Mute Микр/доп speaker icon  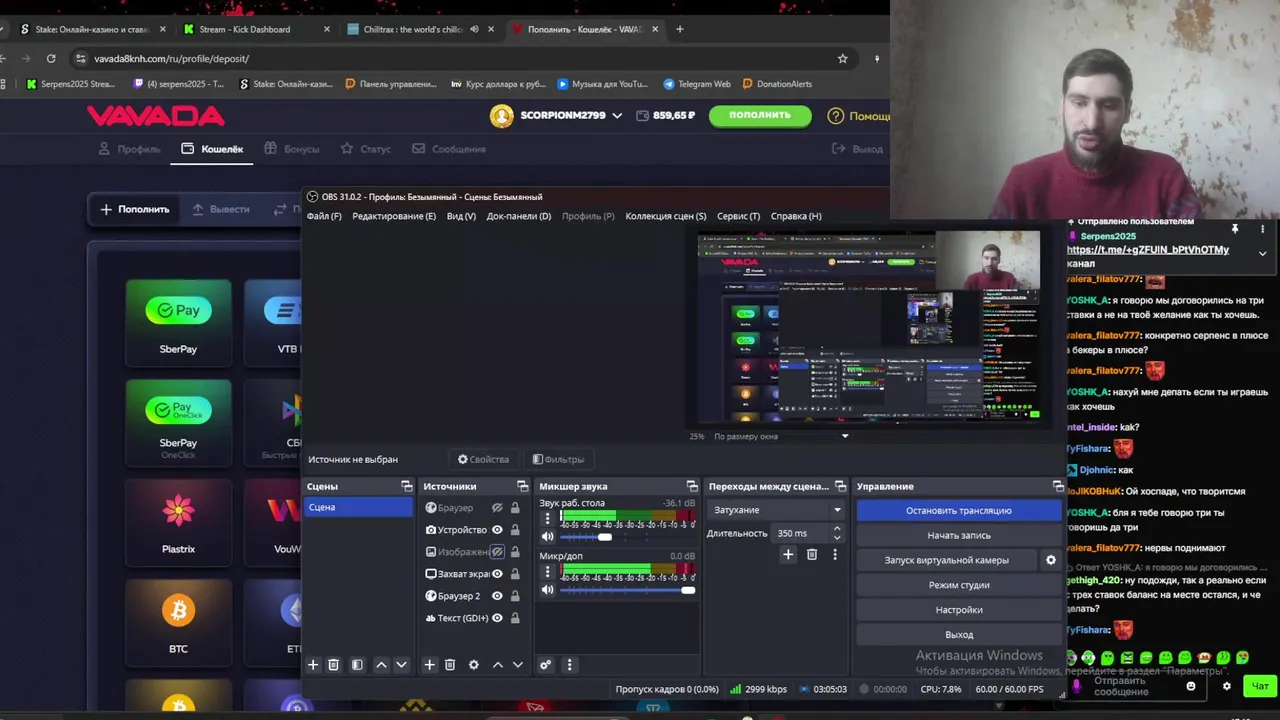click(547, 590)
